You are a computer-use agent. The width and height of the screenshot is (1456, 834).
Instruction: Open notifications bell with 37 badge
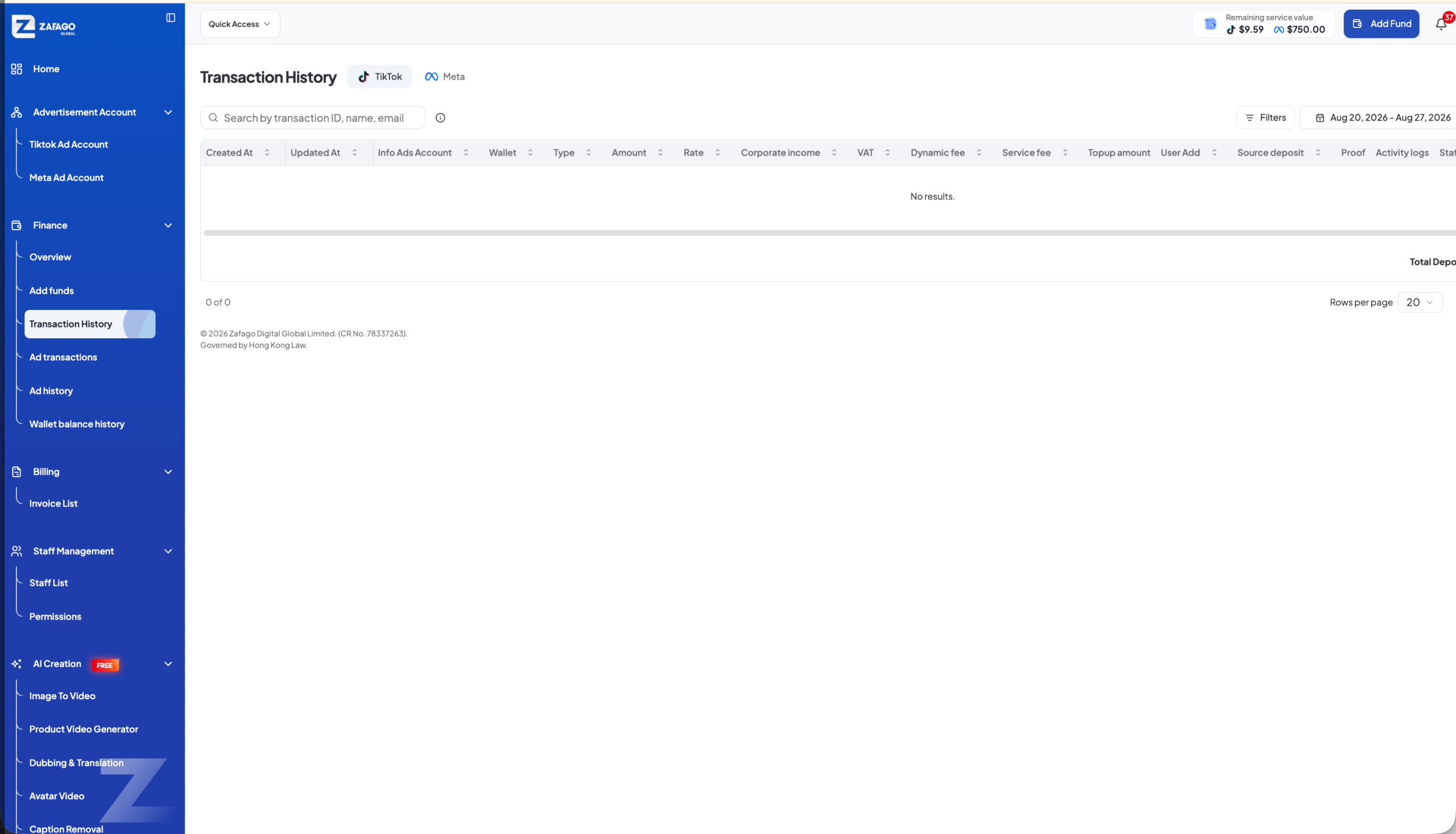[x=1441, y=24]
